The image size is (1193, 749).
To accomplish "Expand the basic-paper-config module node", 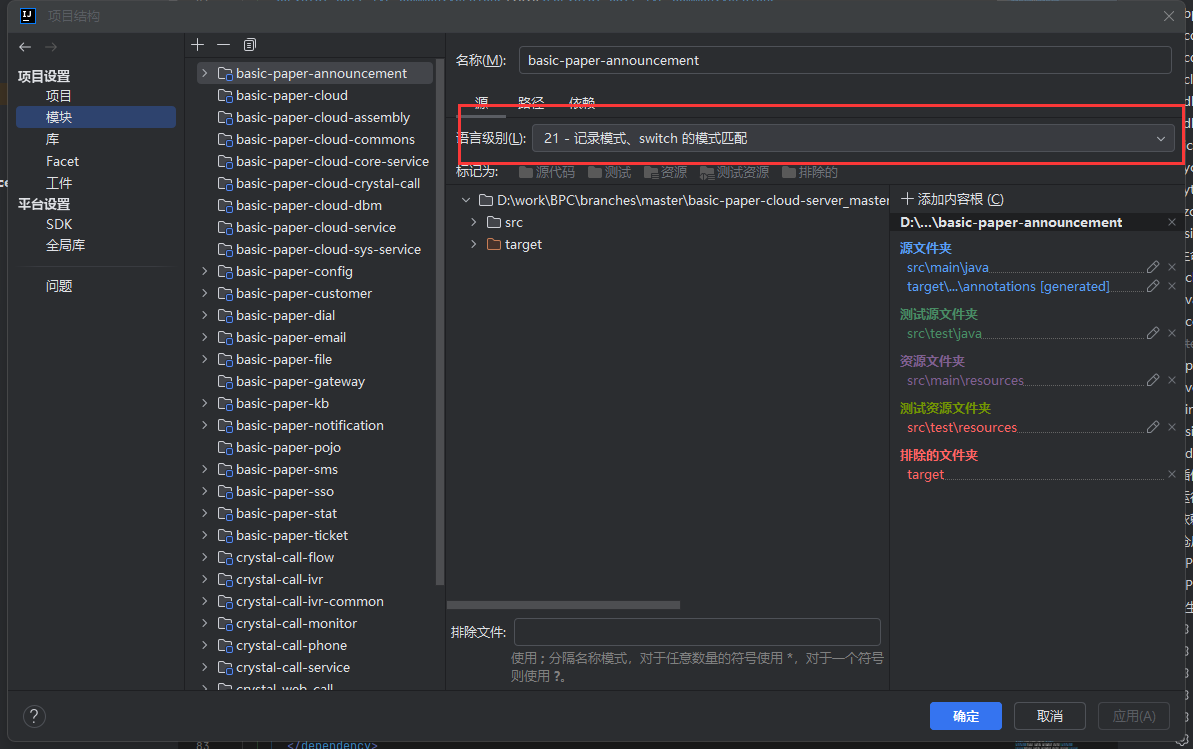I will 205,271.
